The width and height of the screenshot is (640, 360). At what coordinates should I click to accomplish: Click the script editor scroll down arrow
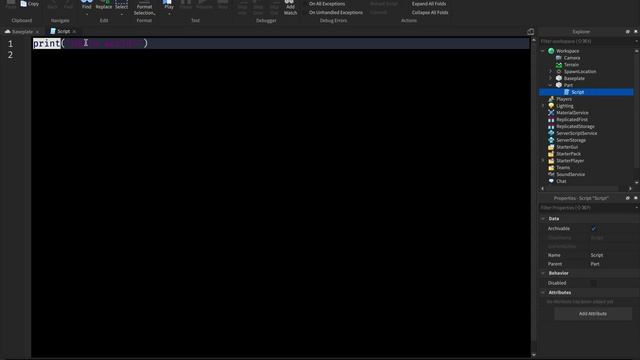click(533, 355)
